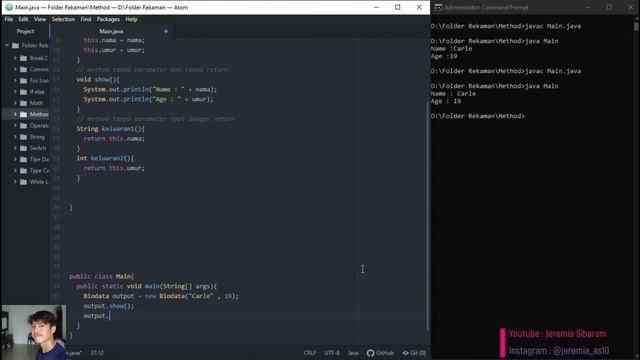Screen dimensions: 640x360
Task: Change grammar via Java status item
Action: [353, 353]
